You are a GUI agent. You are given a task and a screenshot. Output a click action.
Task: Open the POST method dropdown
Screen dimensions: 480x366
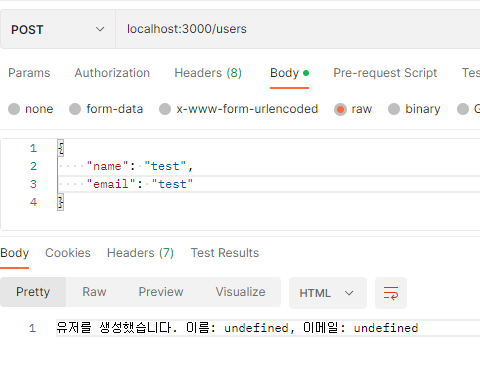58,29
